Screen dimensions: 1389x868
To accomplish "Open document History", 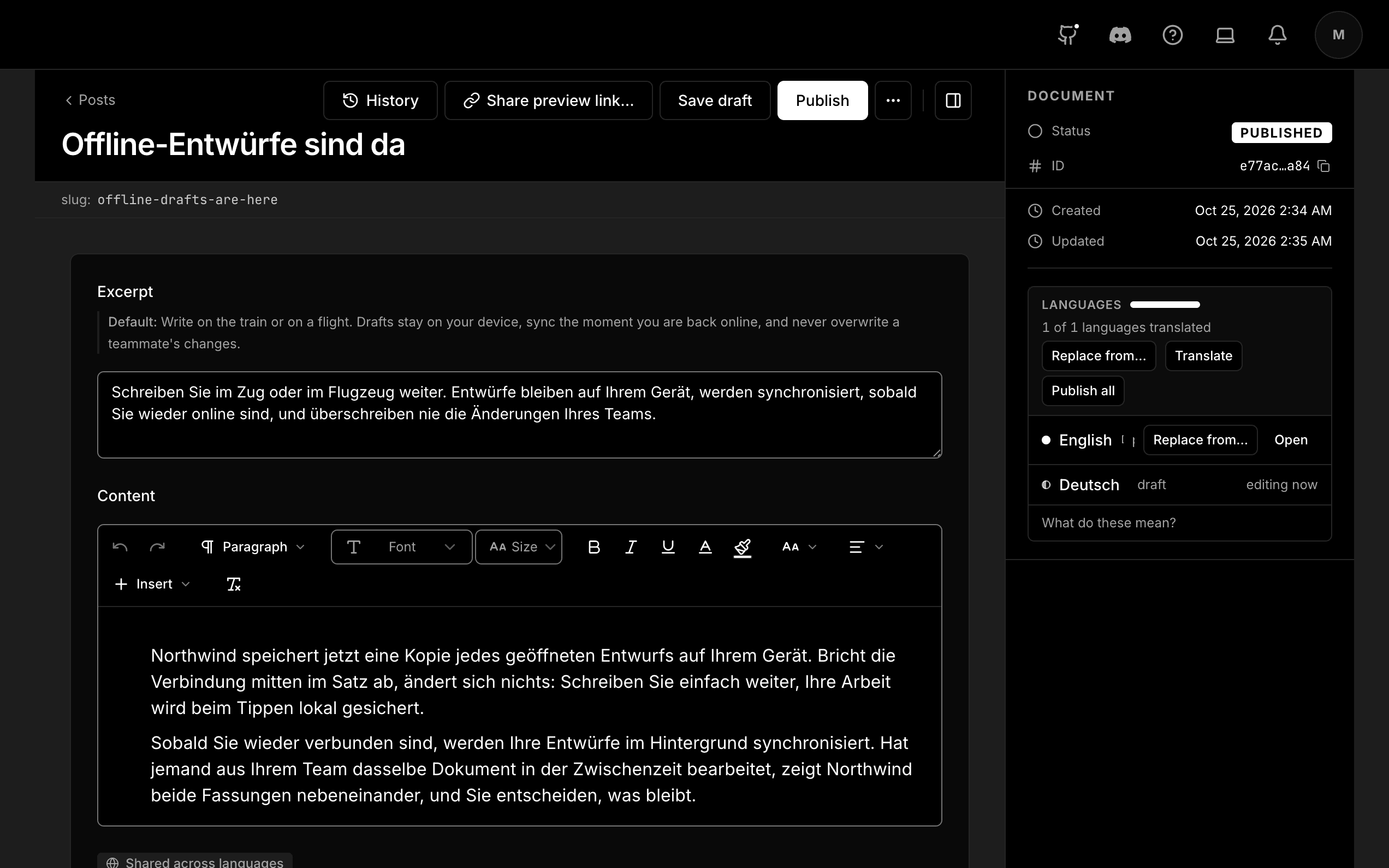I will click(380, 100).
